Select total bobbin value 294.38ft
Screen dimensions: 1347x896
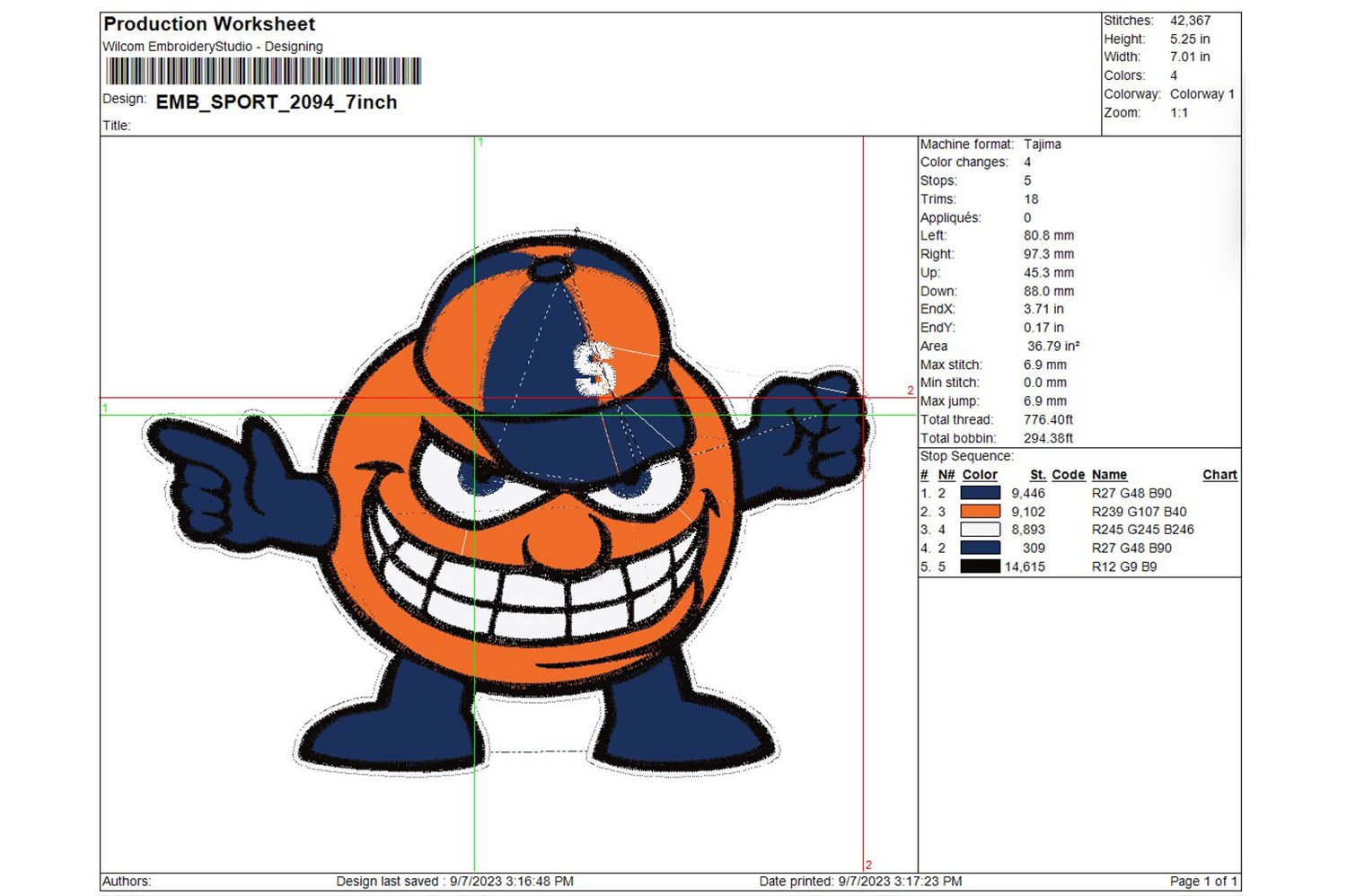click(x=1049, y=439)
